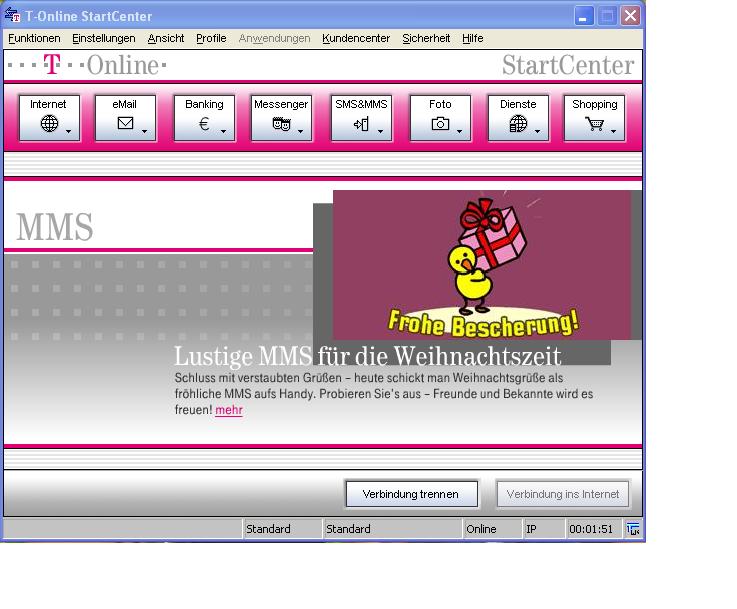Open the Hilfe menu

pyautogui.click(x=472, y=39)
